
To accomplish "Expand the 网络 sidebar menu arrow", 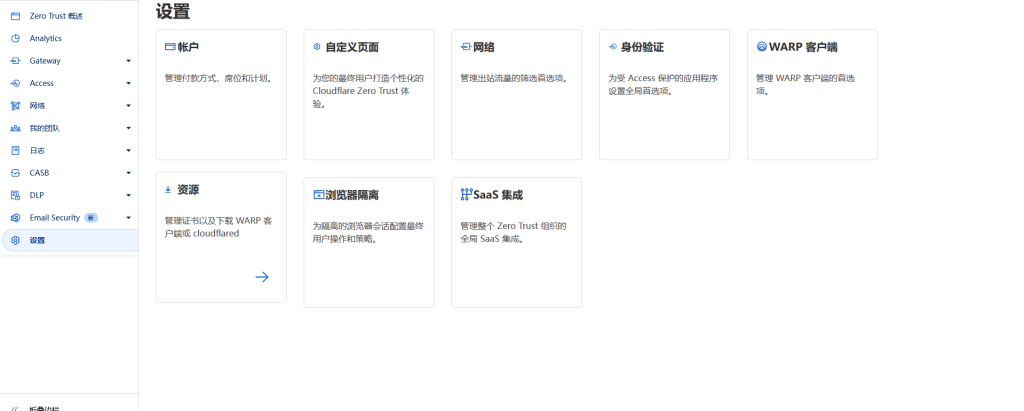I will coord(129,106).
